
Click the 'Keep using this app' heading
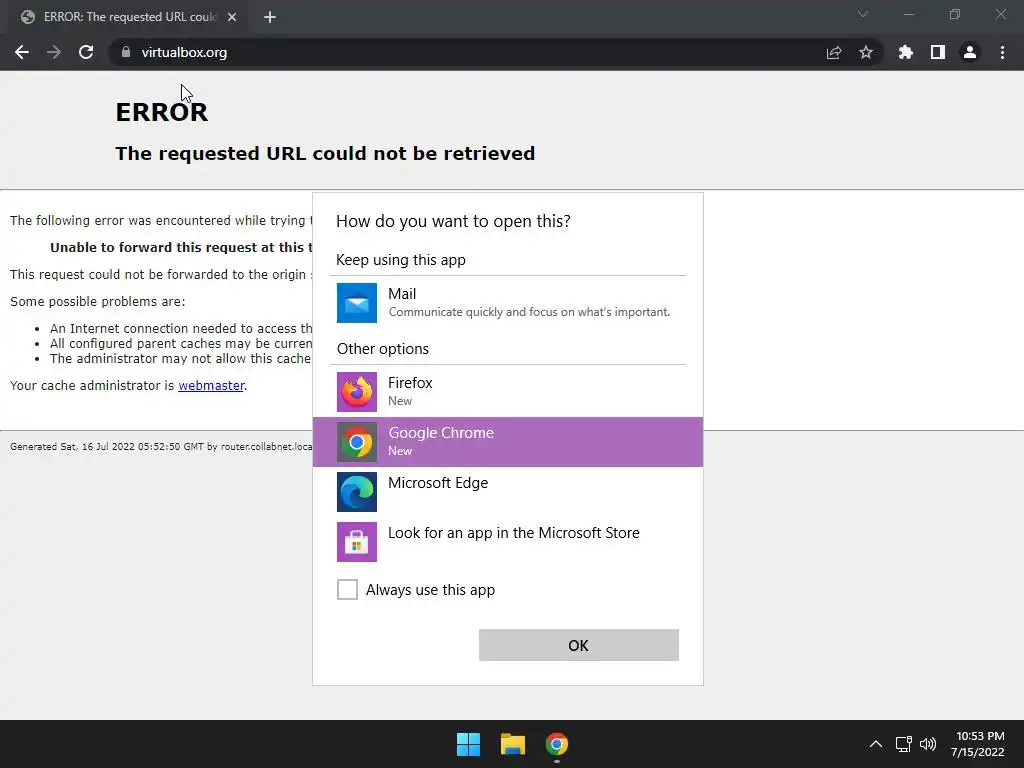coord(401,260)
